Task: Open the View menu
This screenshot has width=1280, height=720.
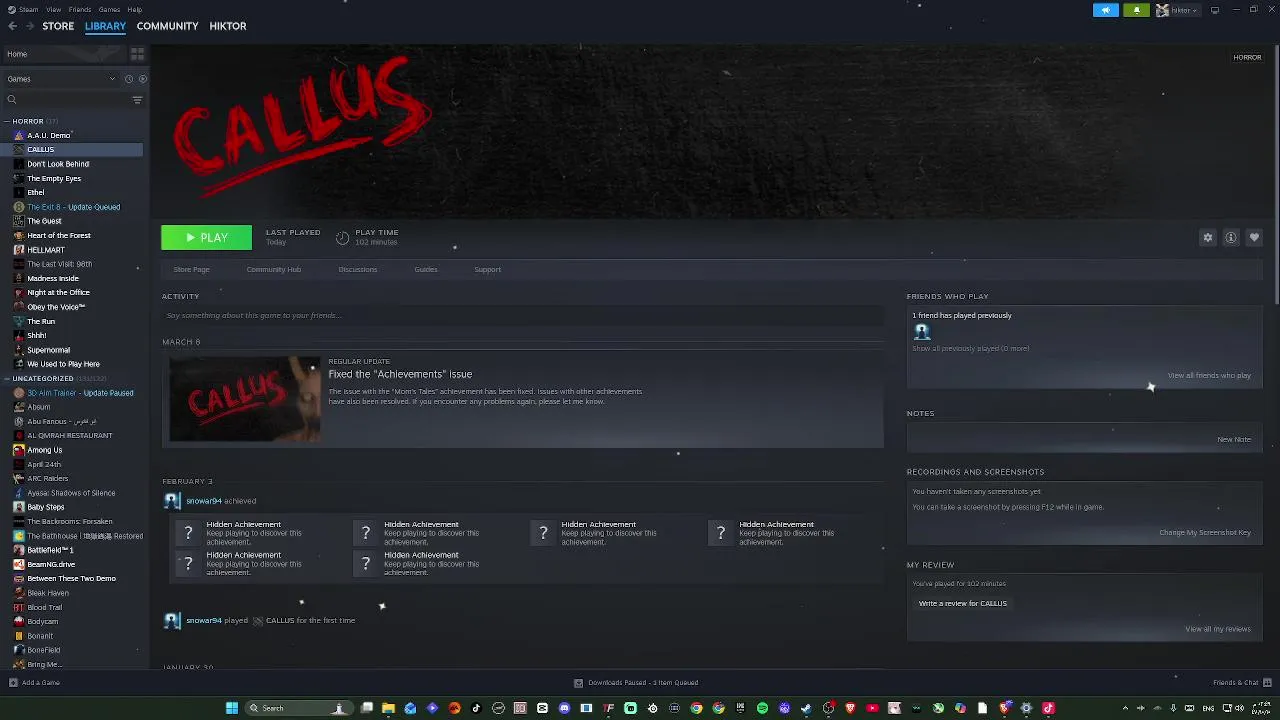Action: [x=53, y=10]
